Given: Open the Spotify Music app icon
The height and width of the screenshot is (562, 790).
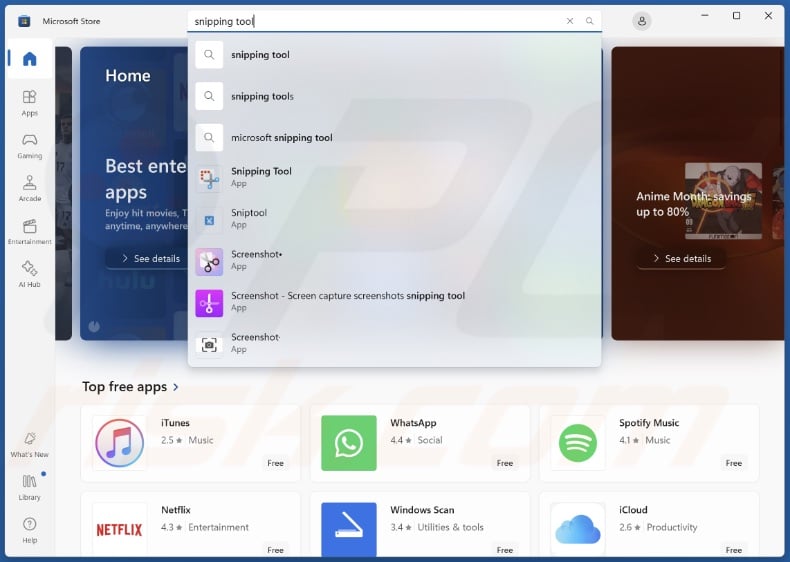Looking at the screenshot, I should coord(578,443).
